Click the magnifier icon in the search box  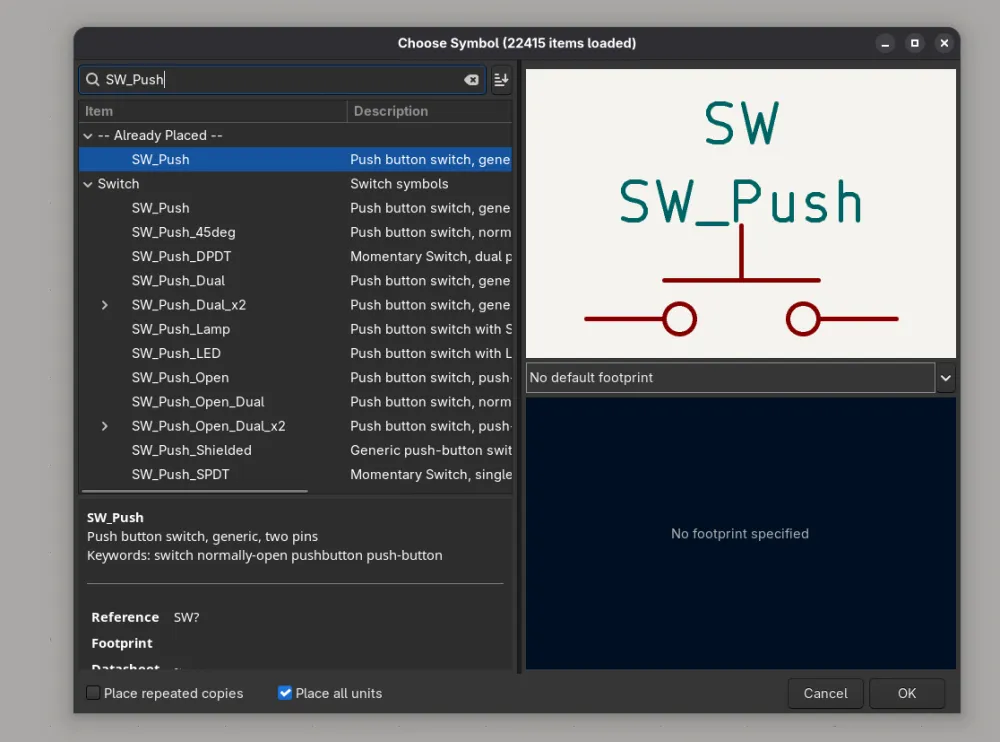[x=92, y=80]
